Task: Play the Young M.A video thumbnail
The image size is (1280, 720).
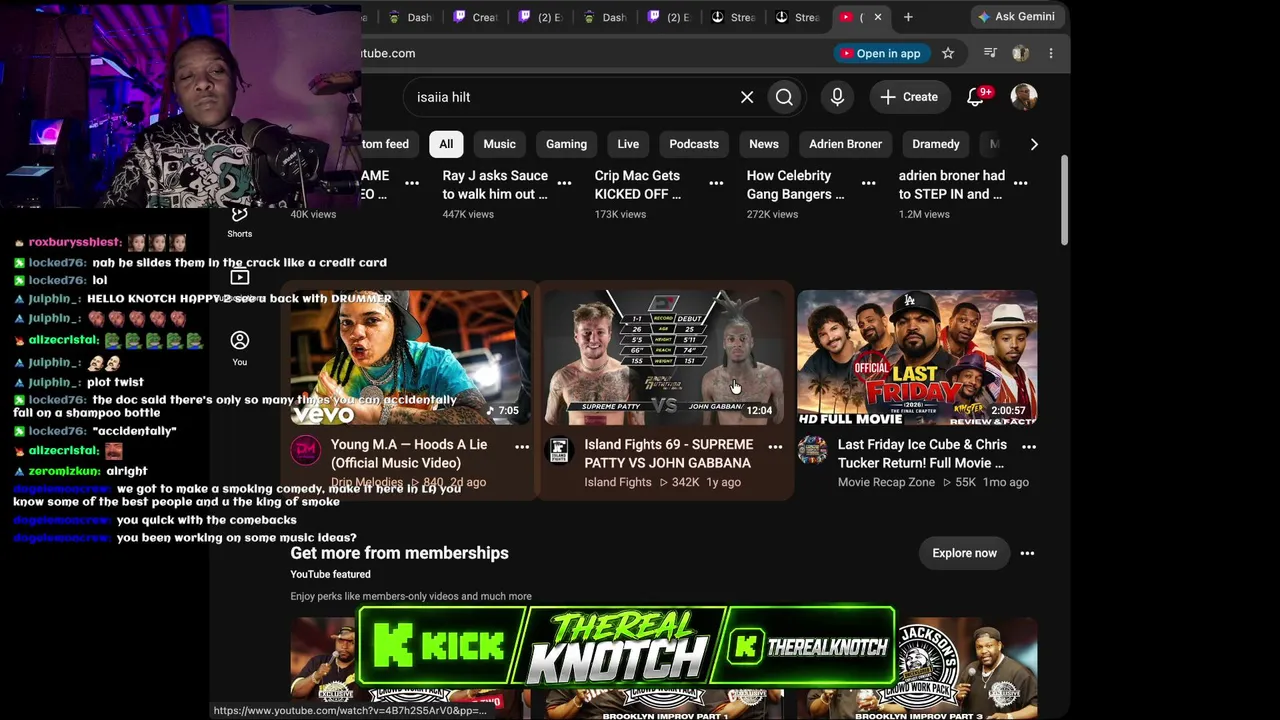Action: [x=410, y=358]
